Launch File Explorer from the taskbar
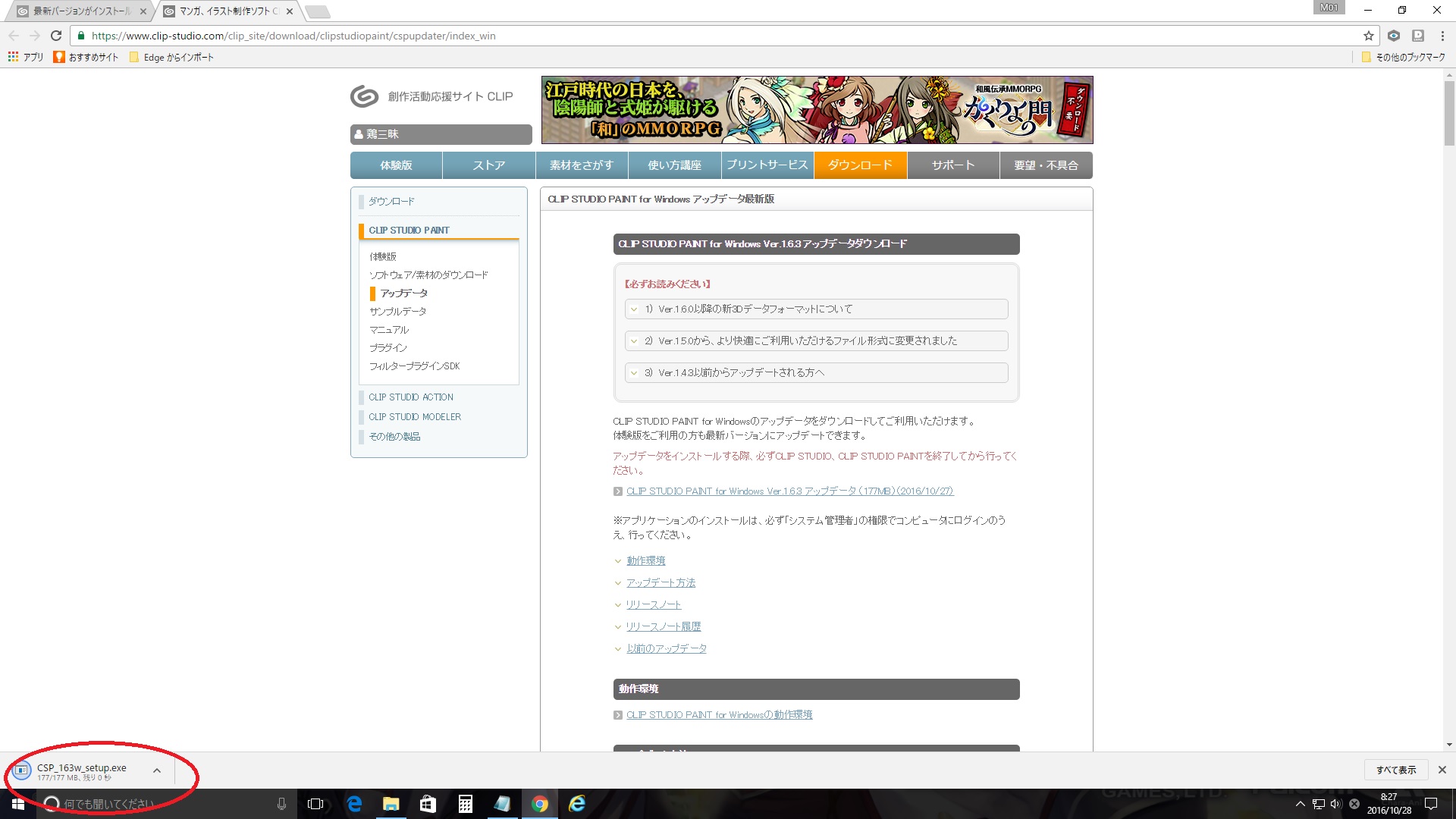 click(391, 804)
